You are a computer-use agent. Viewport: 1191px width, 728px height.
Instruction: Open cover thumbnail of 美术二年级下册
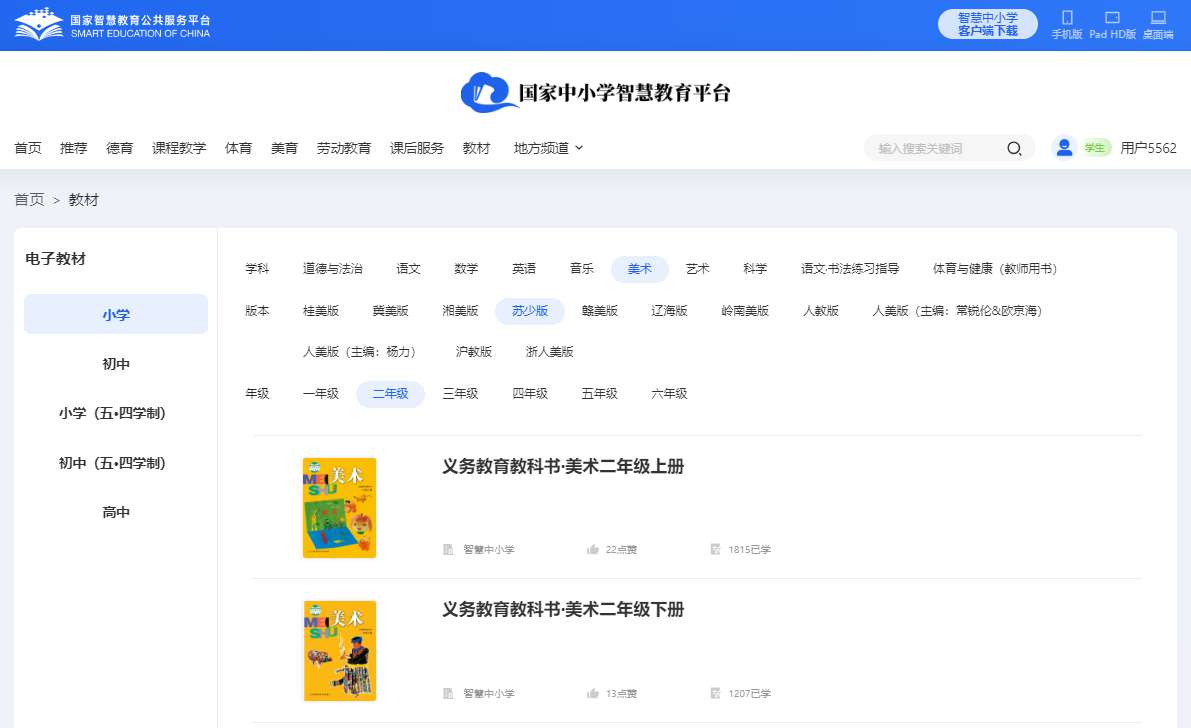(340, 650)
